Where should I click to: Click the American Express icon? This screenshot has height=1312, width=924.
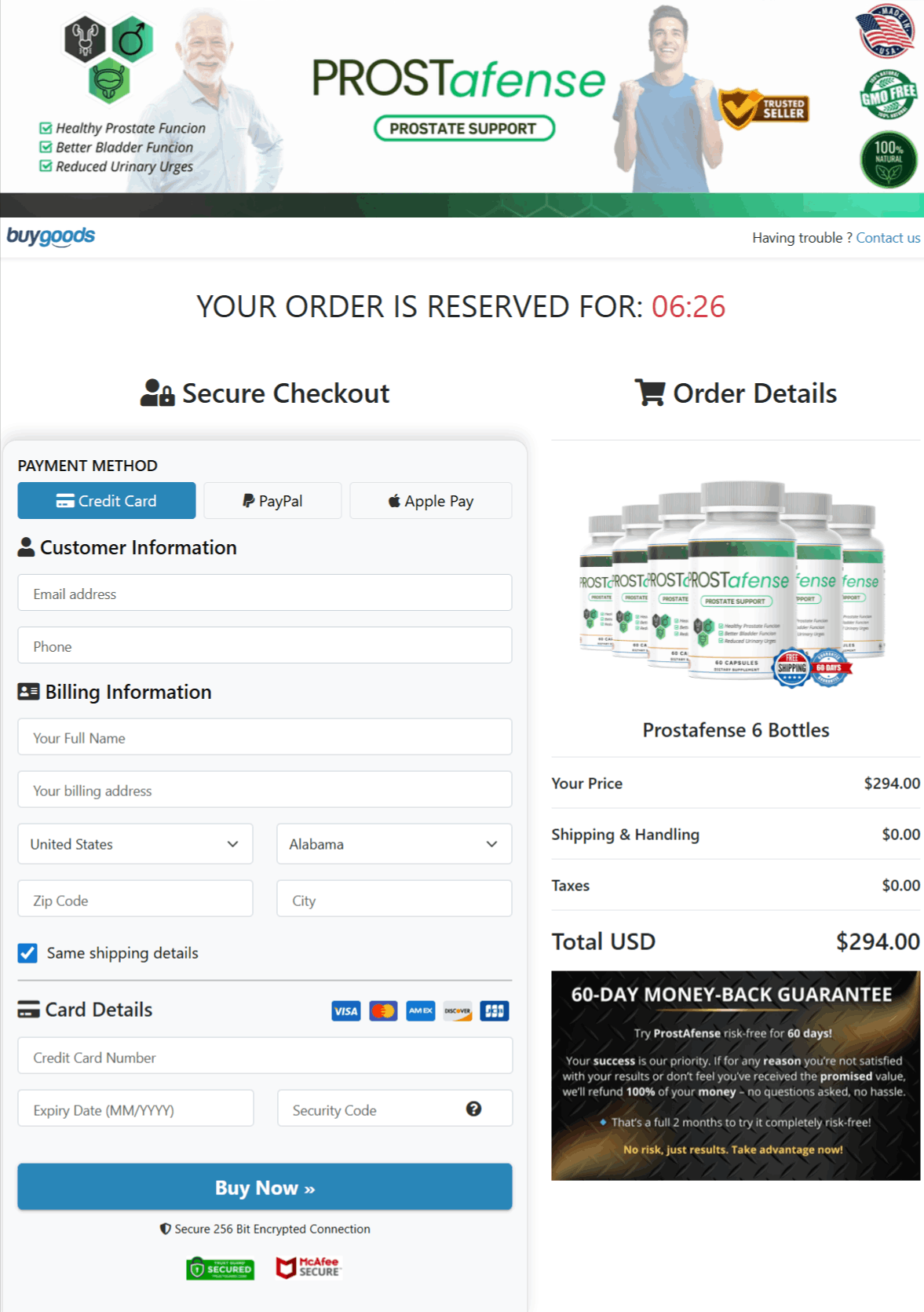pos(419,1011)
